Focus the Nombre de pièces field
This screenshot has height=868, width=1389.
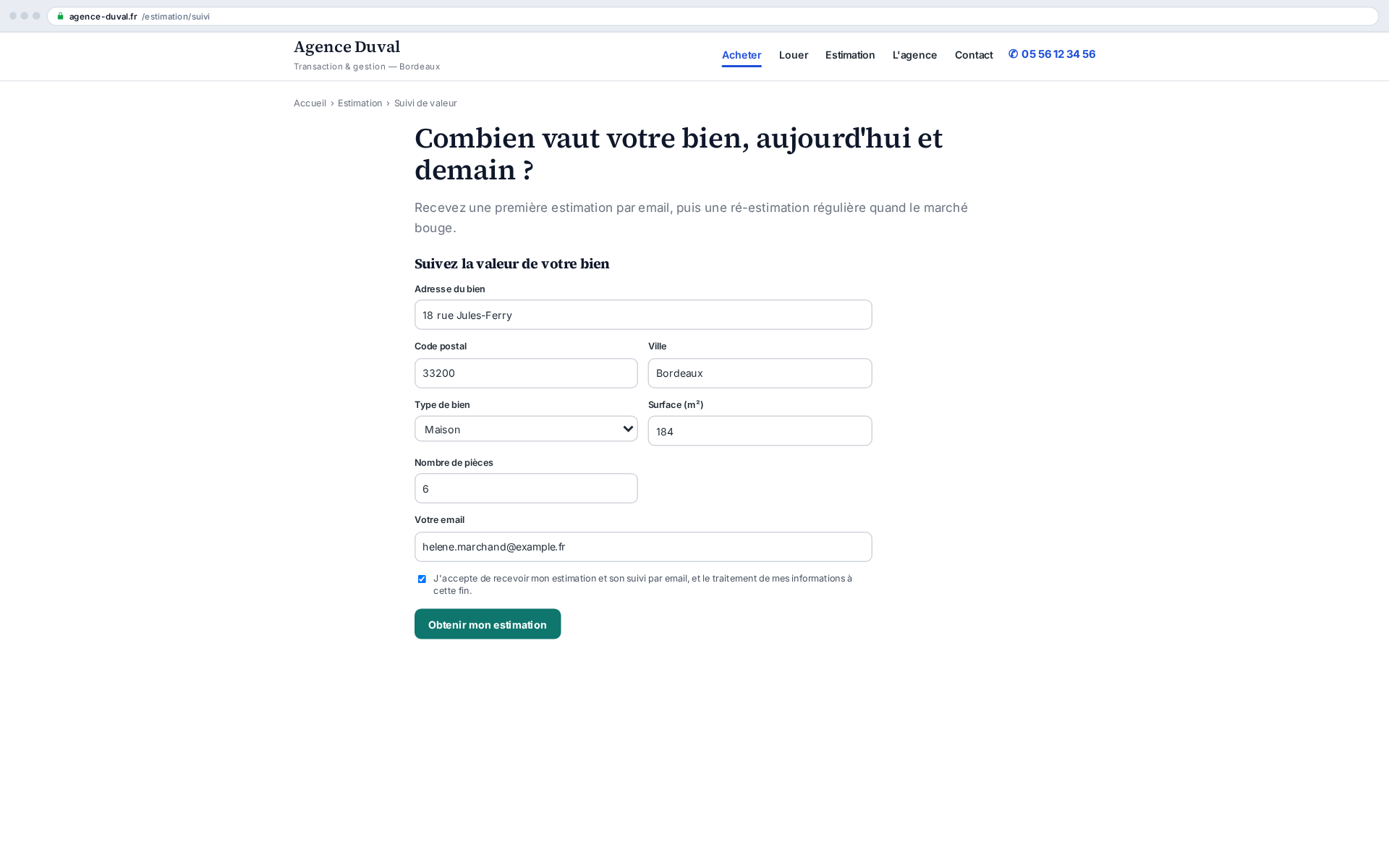coord(526,488)
